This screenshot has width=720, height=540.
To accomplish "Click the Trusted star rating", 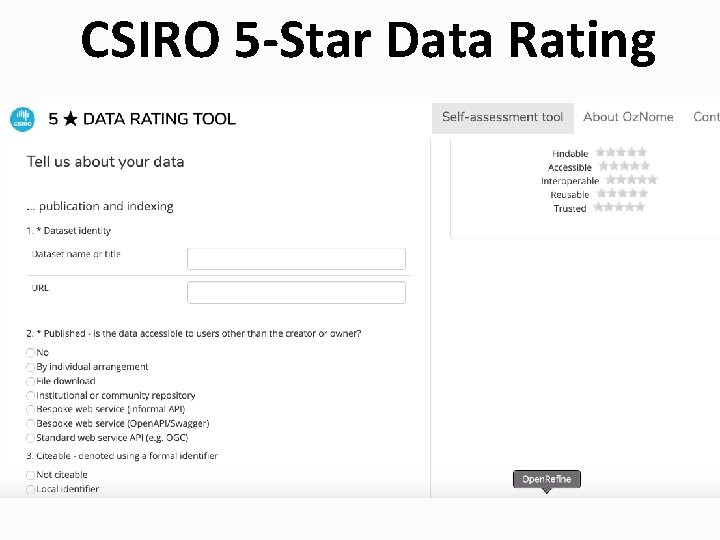I will pos(619,207).
